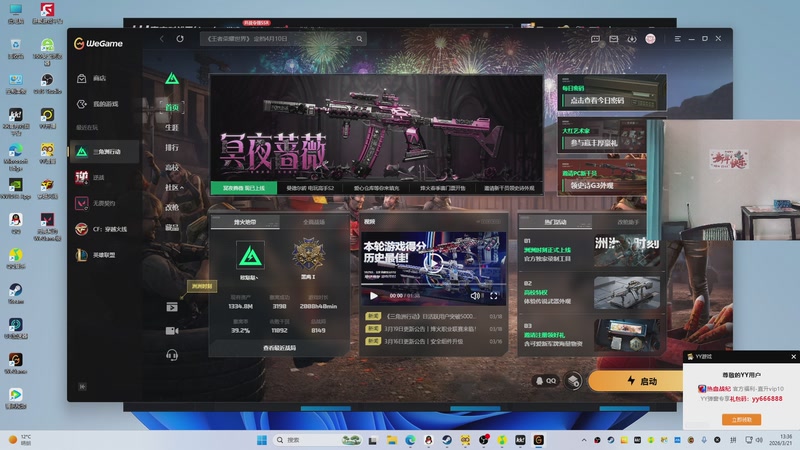This screenshot has height=450, width=800.
Task: Open the 3月16日更新公告 news item
Action: pos(434,341)
